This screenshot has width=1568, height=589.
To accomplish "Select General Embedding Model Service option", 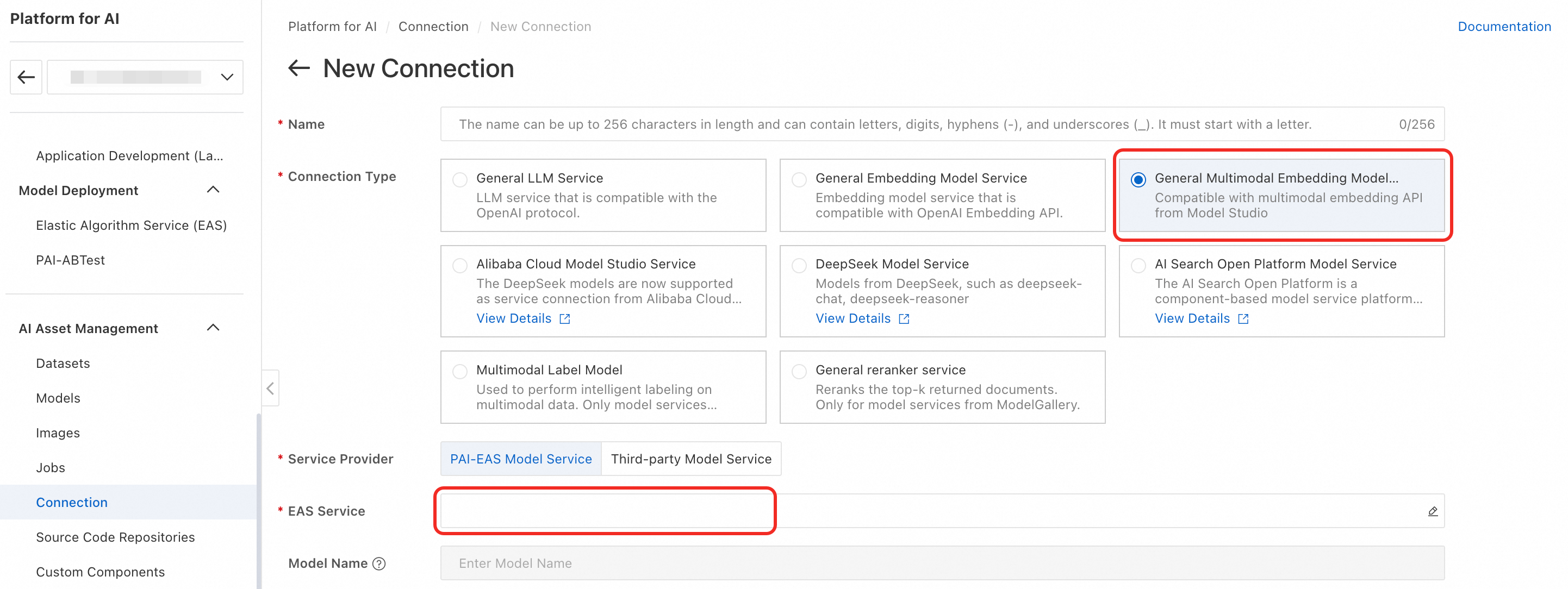I will click(799, 179).
